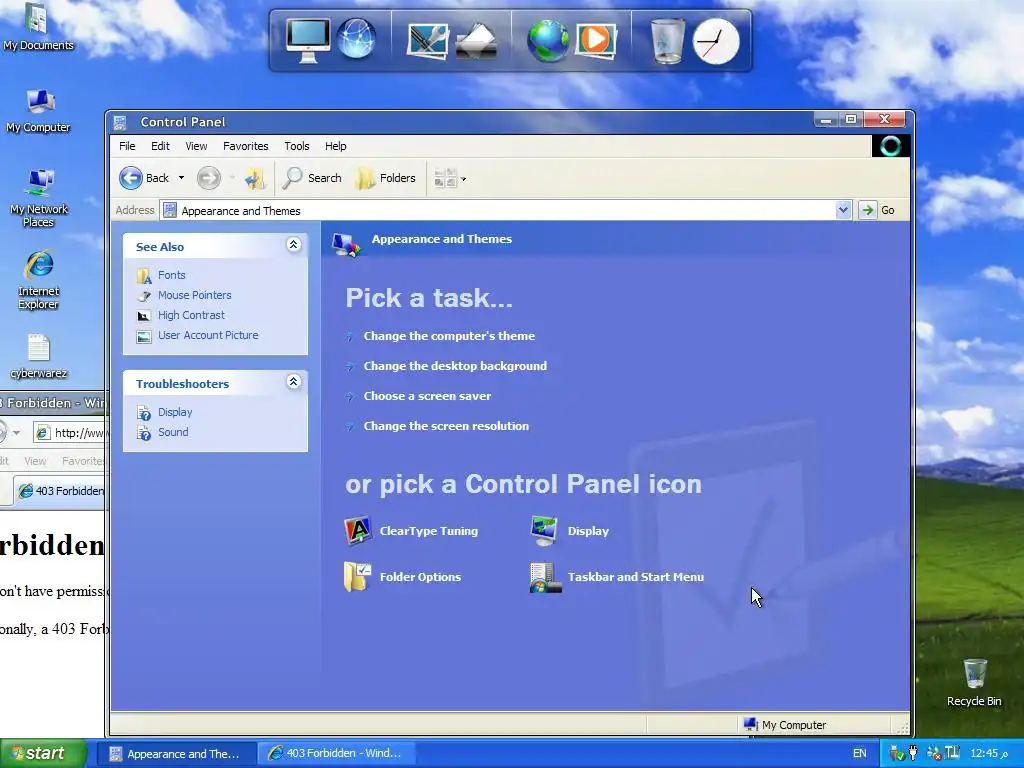1024x768 pixels.
Task: Open the Tools menu
Action: click(296, 146)
